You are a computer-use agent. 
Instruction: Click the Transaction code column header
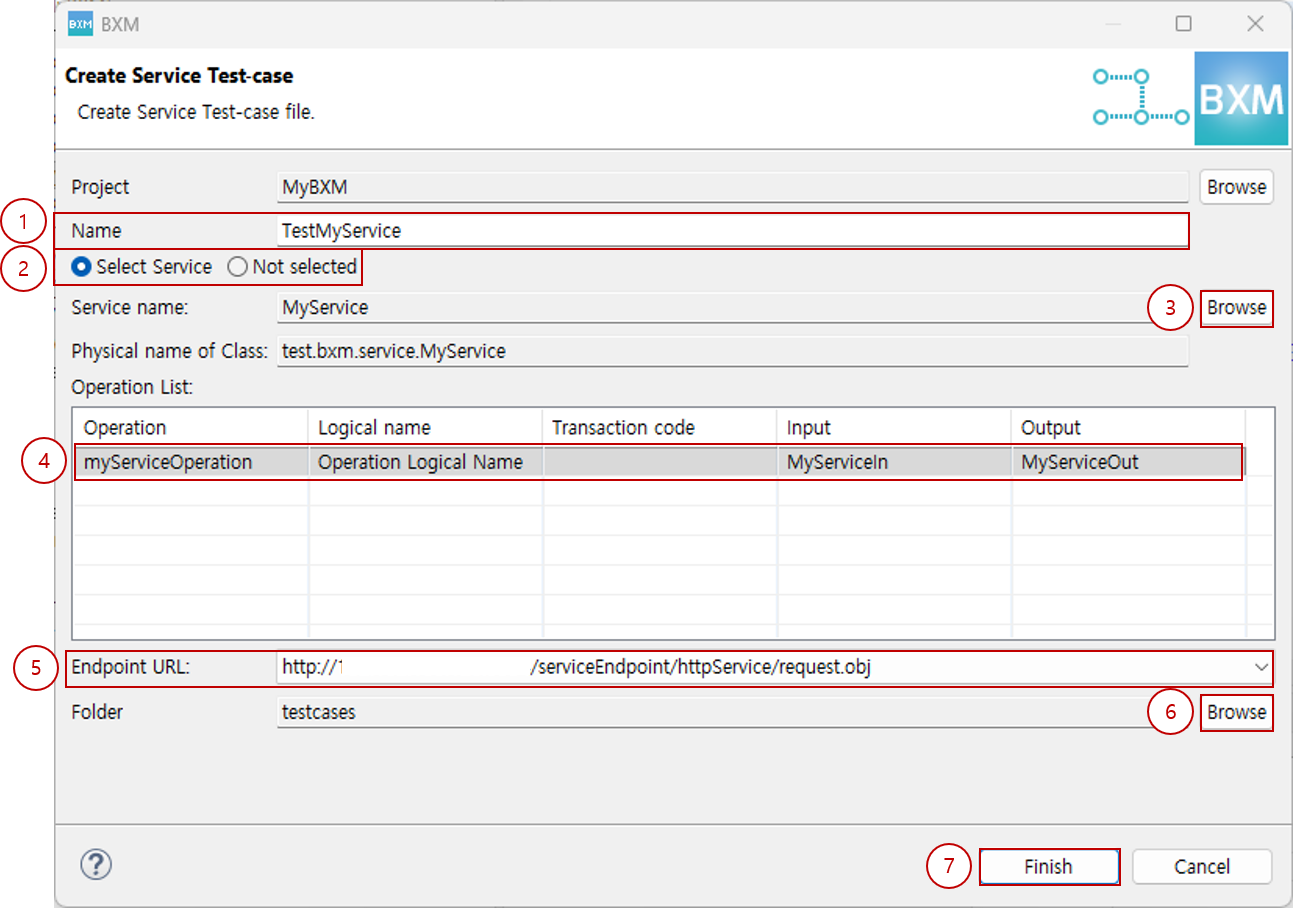(x=658, y=427)
